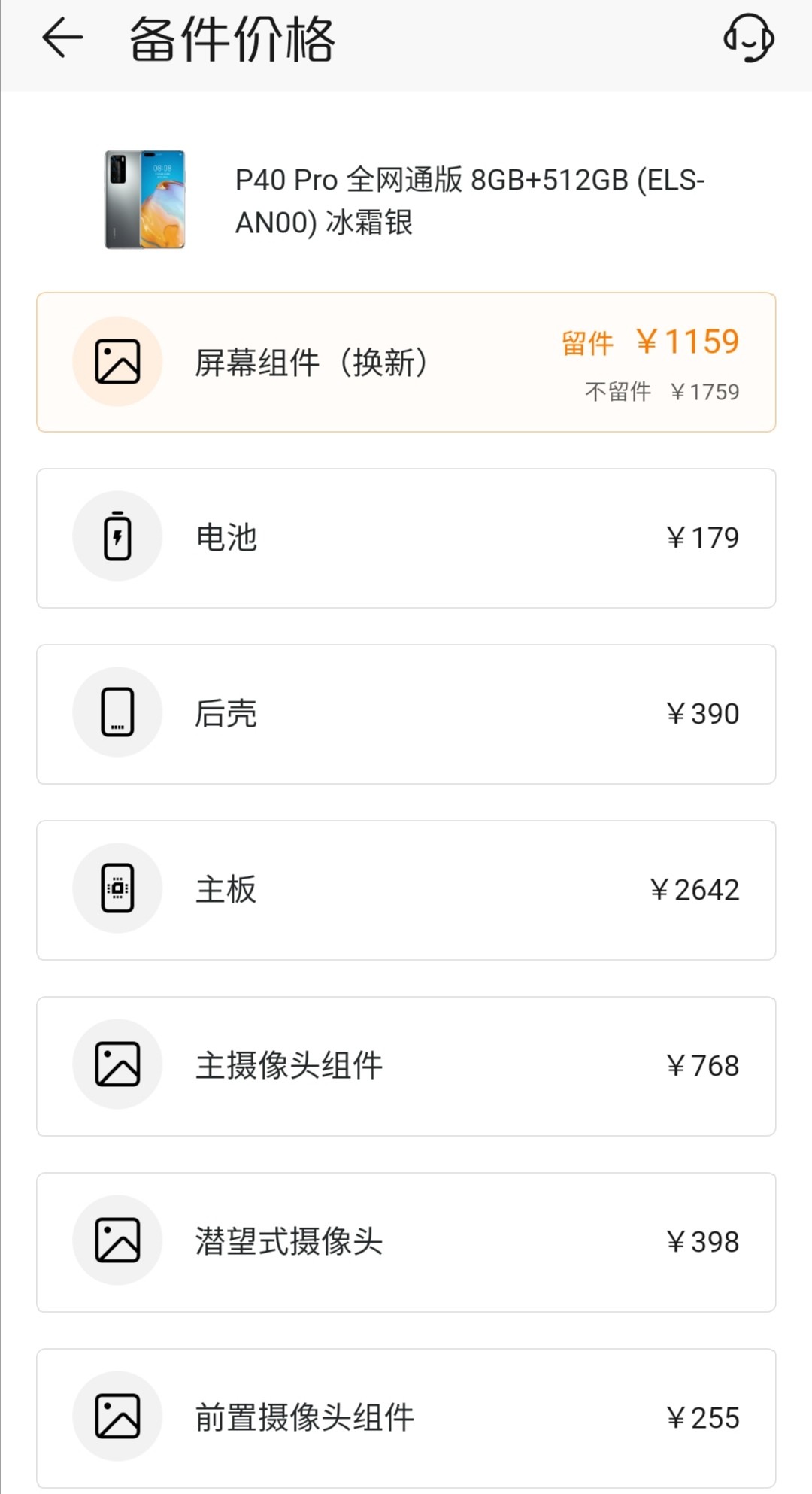
Task: Select 主摄像头组件 label
Action: click(289, 1066)
